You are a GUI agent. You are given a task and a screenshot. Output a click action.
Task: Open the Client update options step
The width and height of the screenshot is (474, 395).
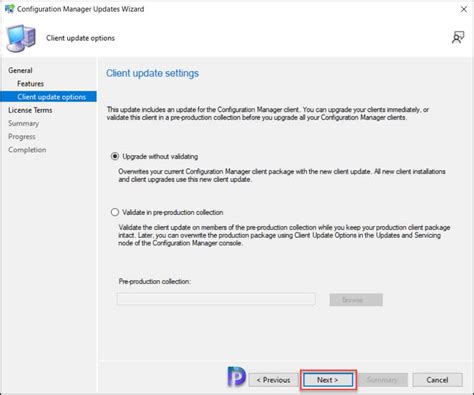click(49, 97)
